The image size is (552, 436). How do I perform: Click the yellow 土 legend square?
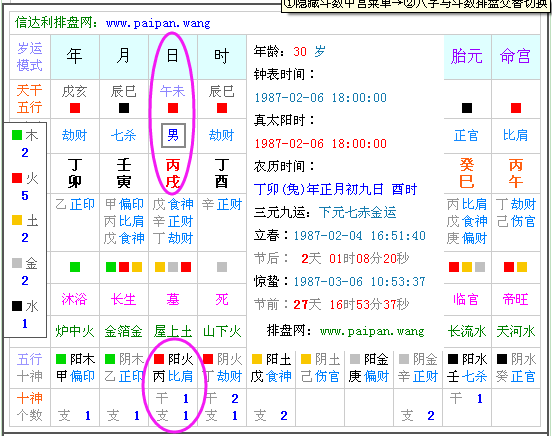point(17,220)
